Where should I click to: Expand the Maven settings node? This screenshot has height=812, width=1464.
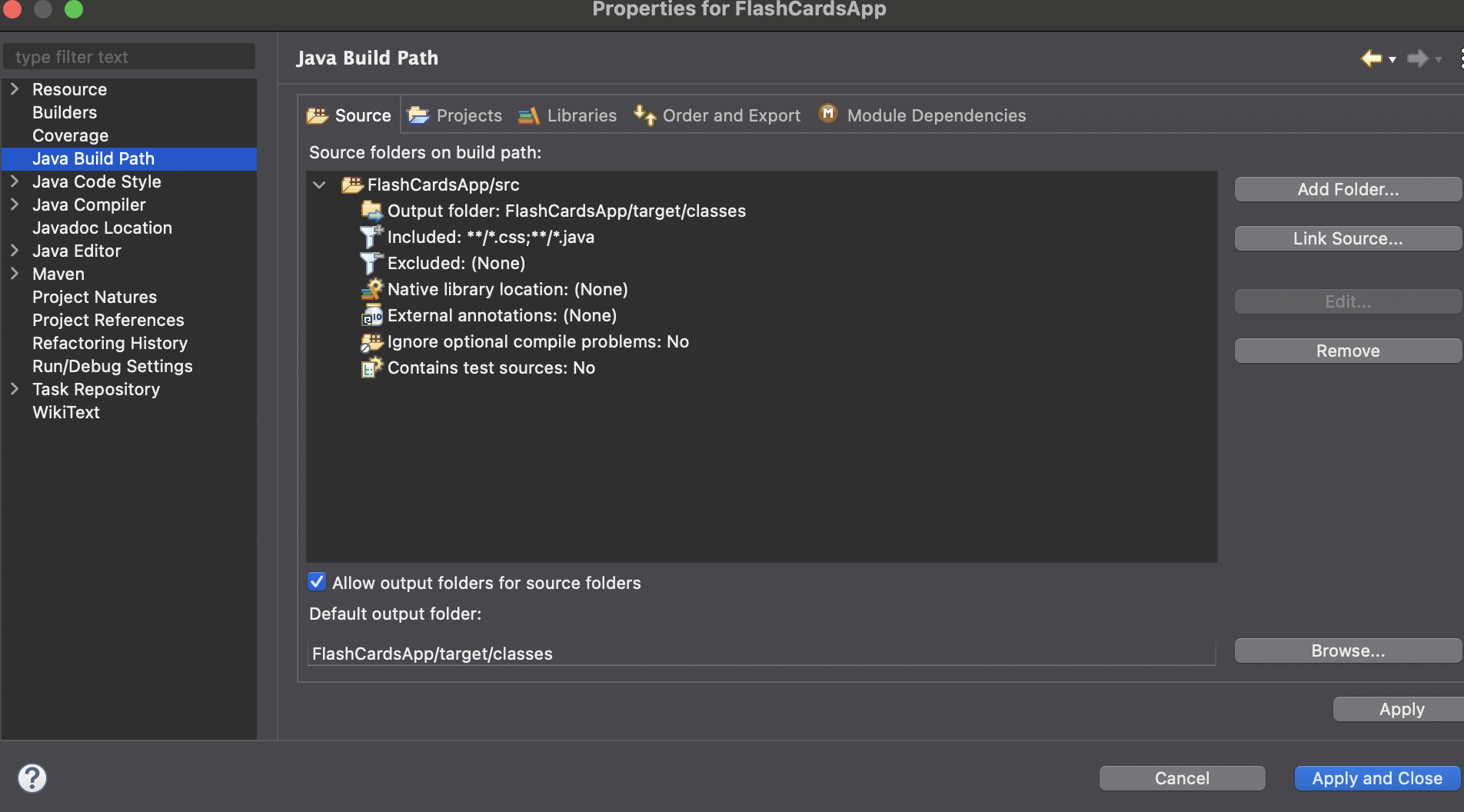click(x=15, y=274)
